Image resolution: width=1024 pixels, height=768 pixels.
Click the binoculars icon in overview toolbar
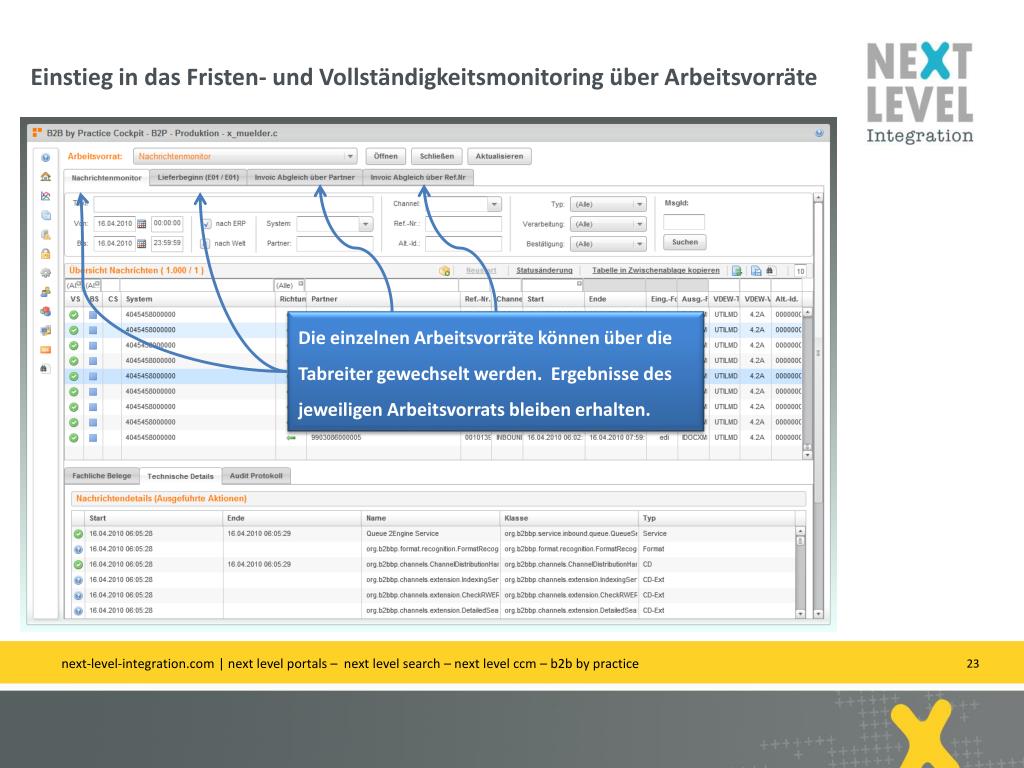(x=770, y=270)
